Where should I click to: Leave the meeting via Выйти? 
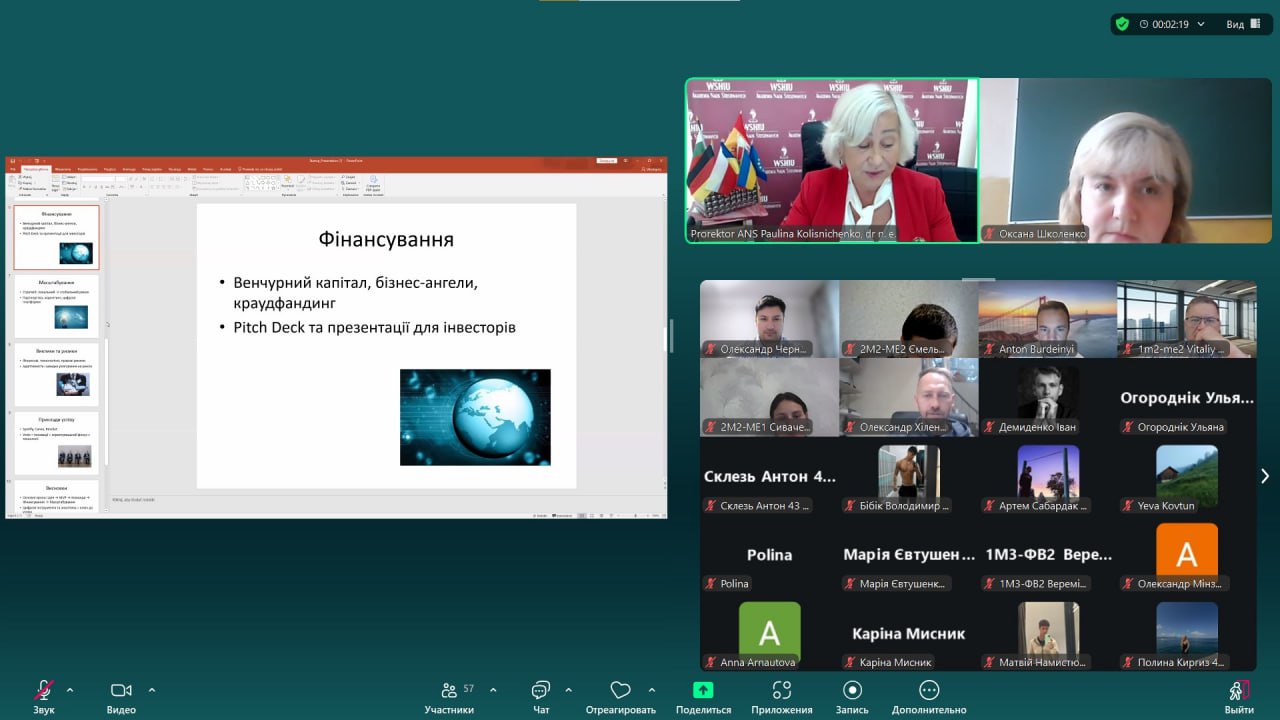tap(1238, 691)
